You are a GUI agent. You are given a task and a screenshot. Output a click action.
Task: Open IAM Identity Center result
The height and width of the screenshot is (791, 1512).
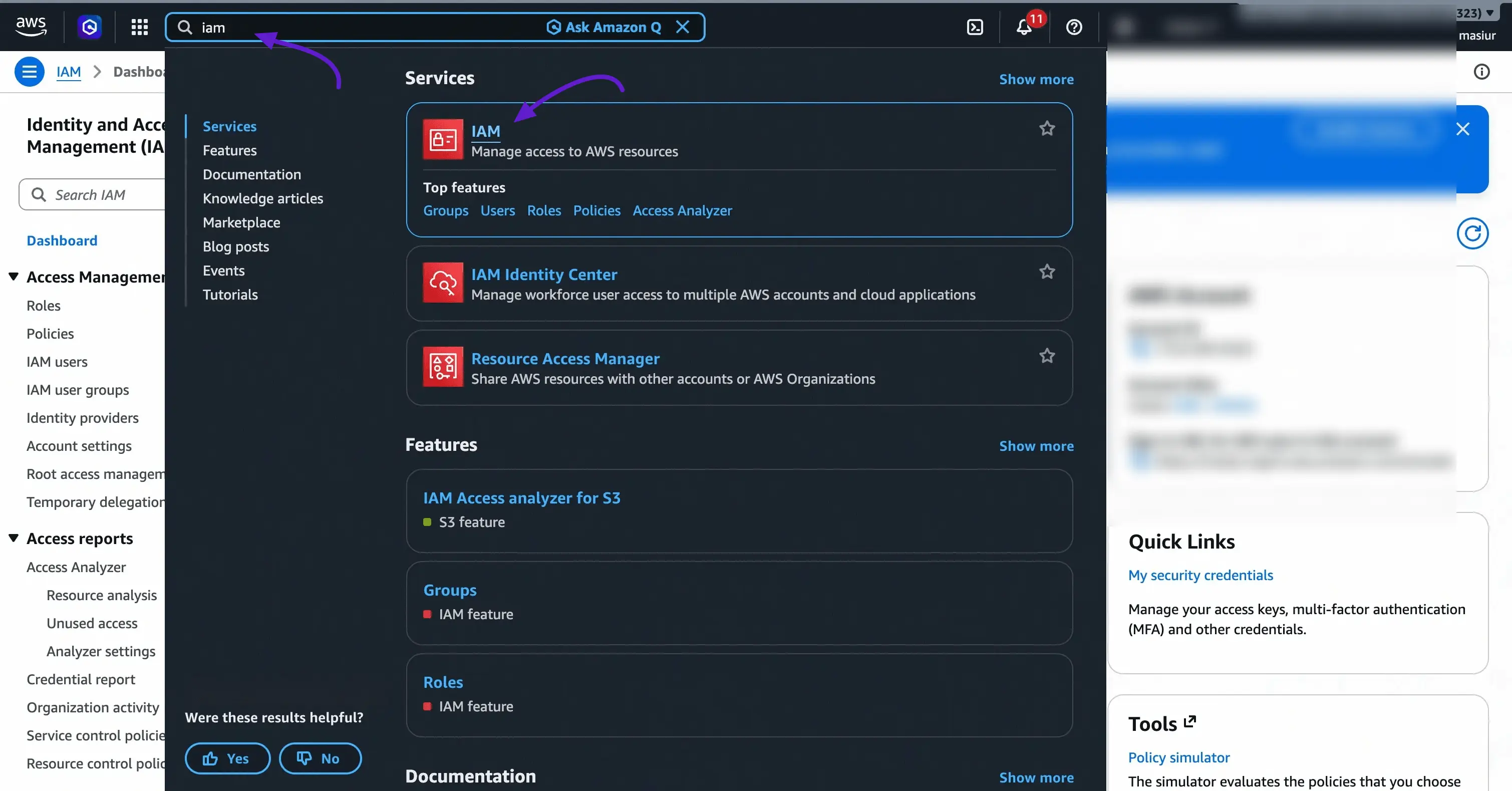(x=543, y=274)
